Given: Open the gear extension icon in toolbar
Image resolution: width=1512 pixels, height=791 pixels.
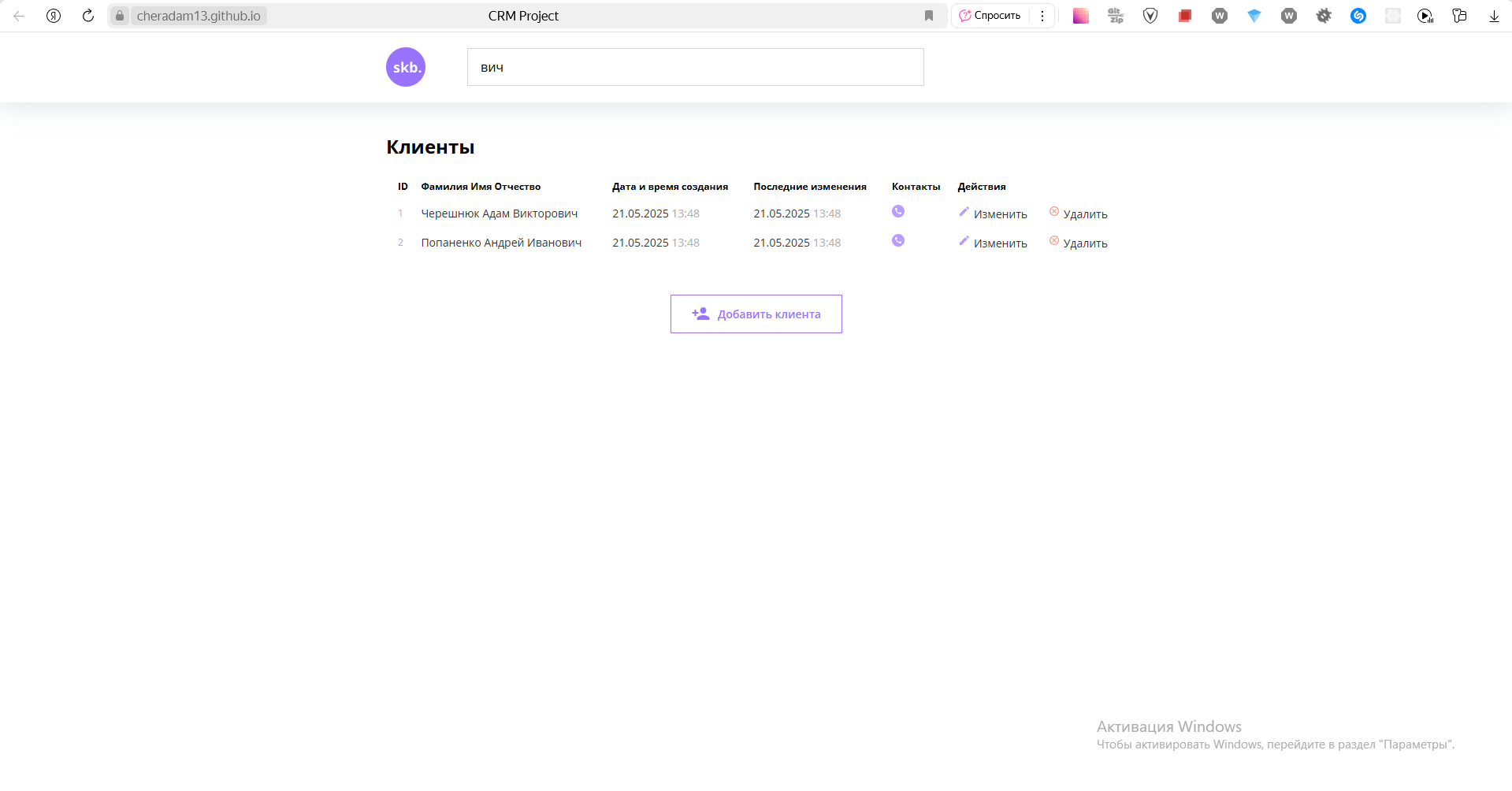Looking at the screenshot, I should click(1324, 16).
